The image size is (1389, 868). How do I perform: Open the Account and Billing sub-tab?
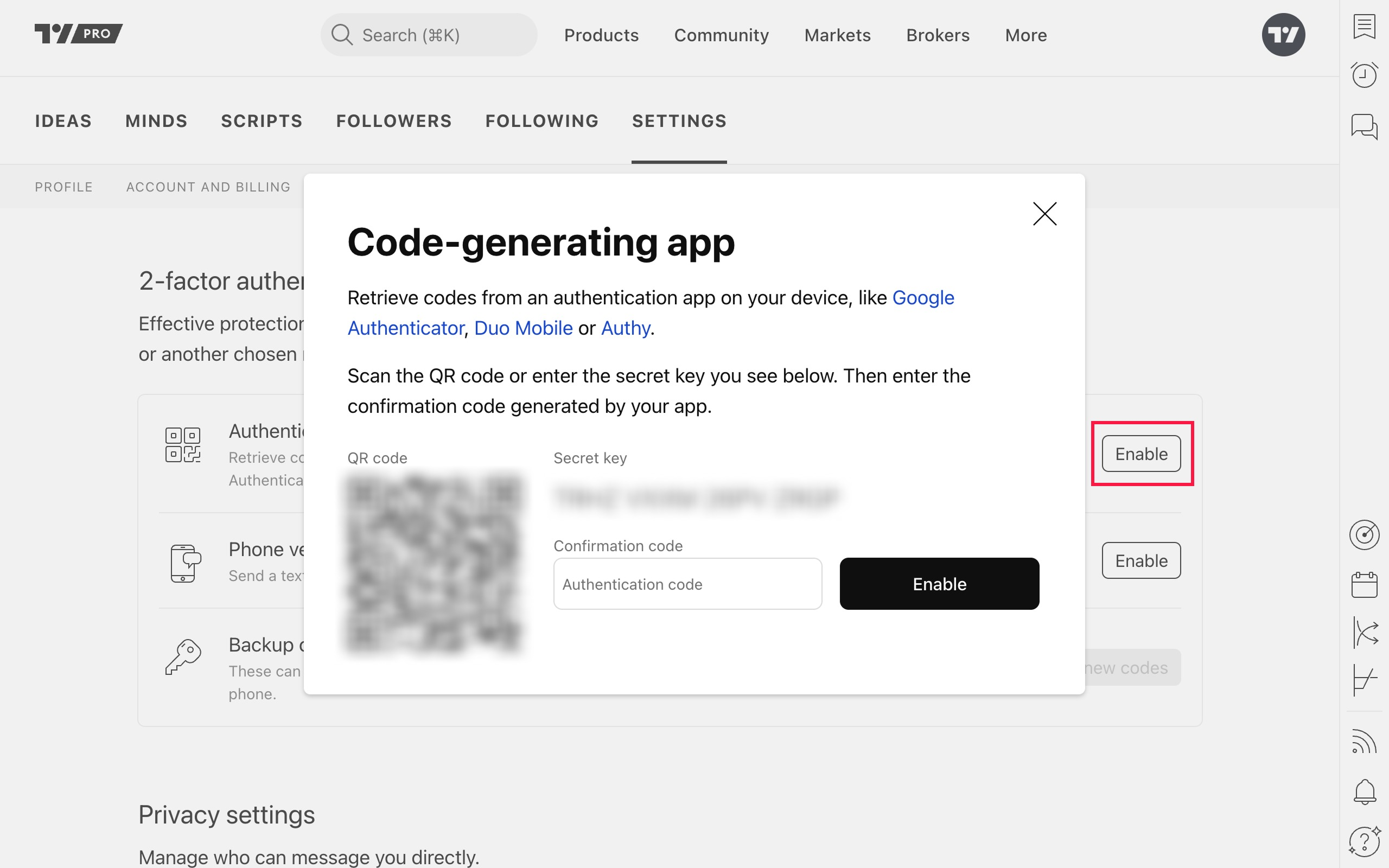pyautogui.click(x=208, y=187)
